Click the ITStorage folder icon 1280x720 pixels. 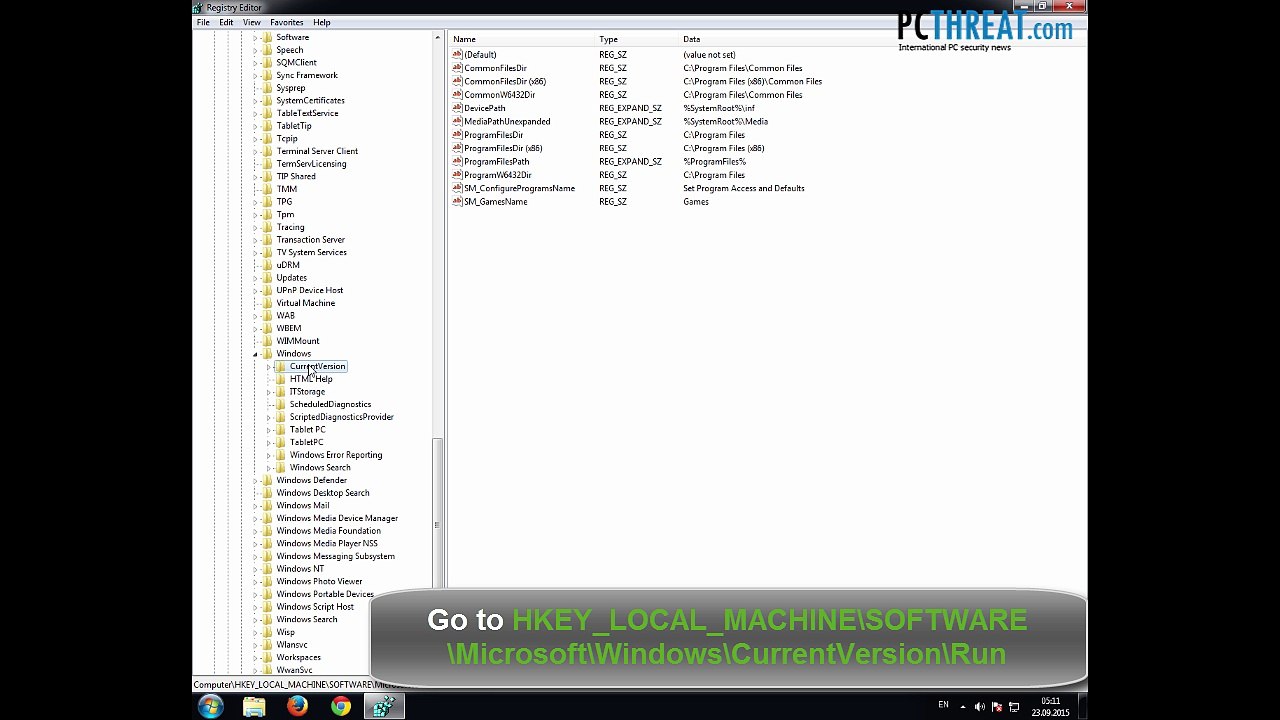coord(281,391)
